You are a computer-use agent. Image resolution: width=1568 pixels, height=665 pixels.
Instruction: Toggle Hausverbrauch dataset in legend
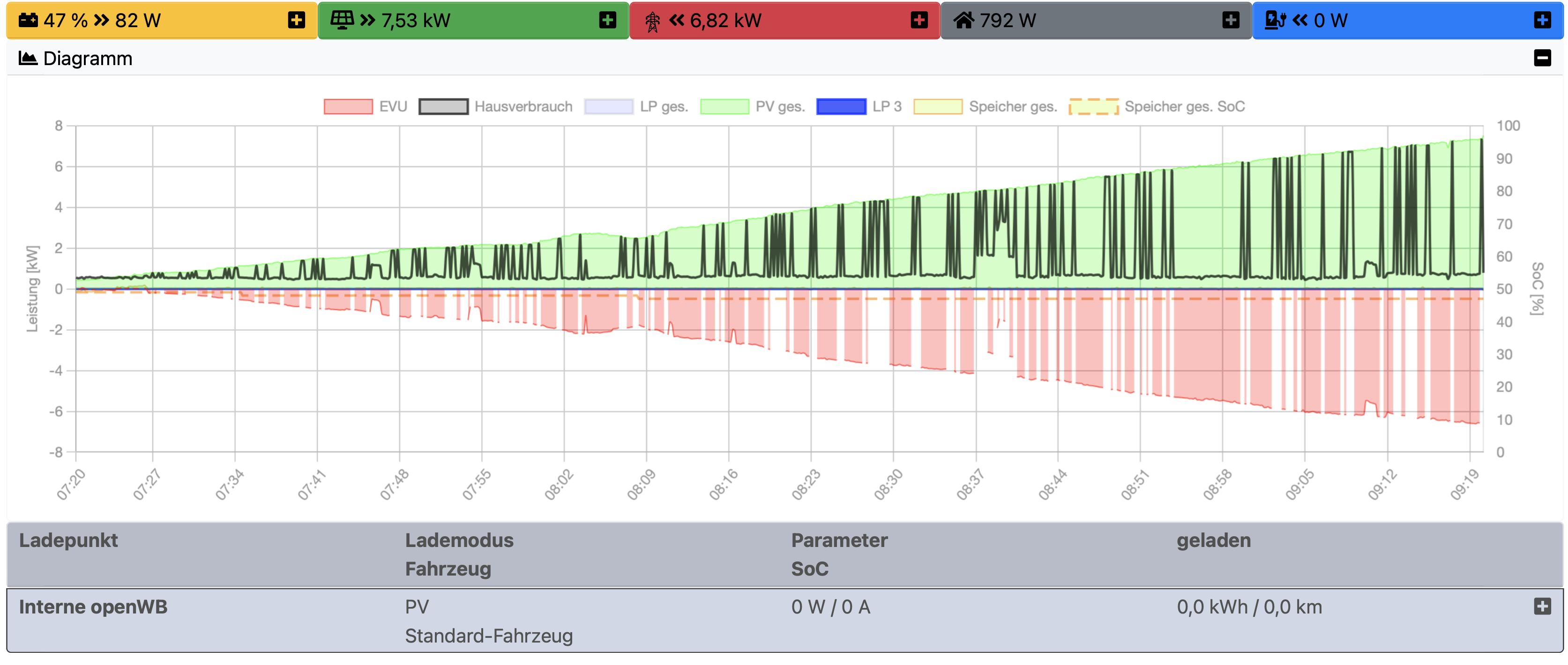(495, 106)
